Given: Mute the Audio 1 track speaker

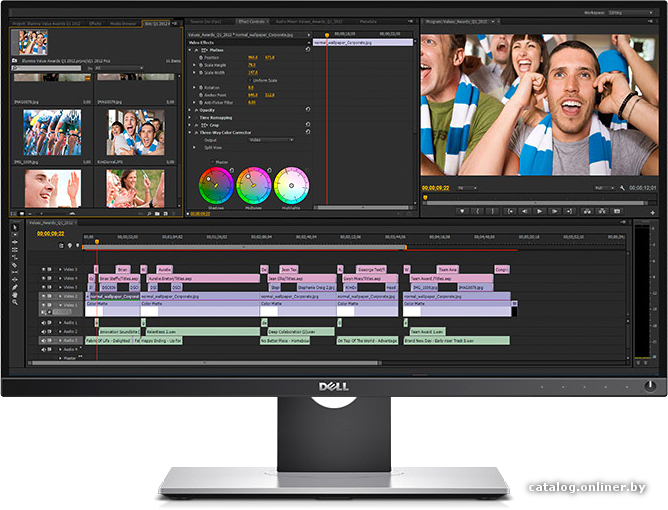Looking at the screenshot, I should click(43, 323).
